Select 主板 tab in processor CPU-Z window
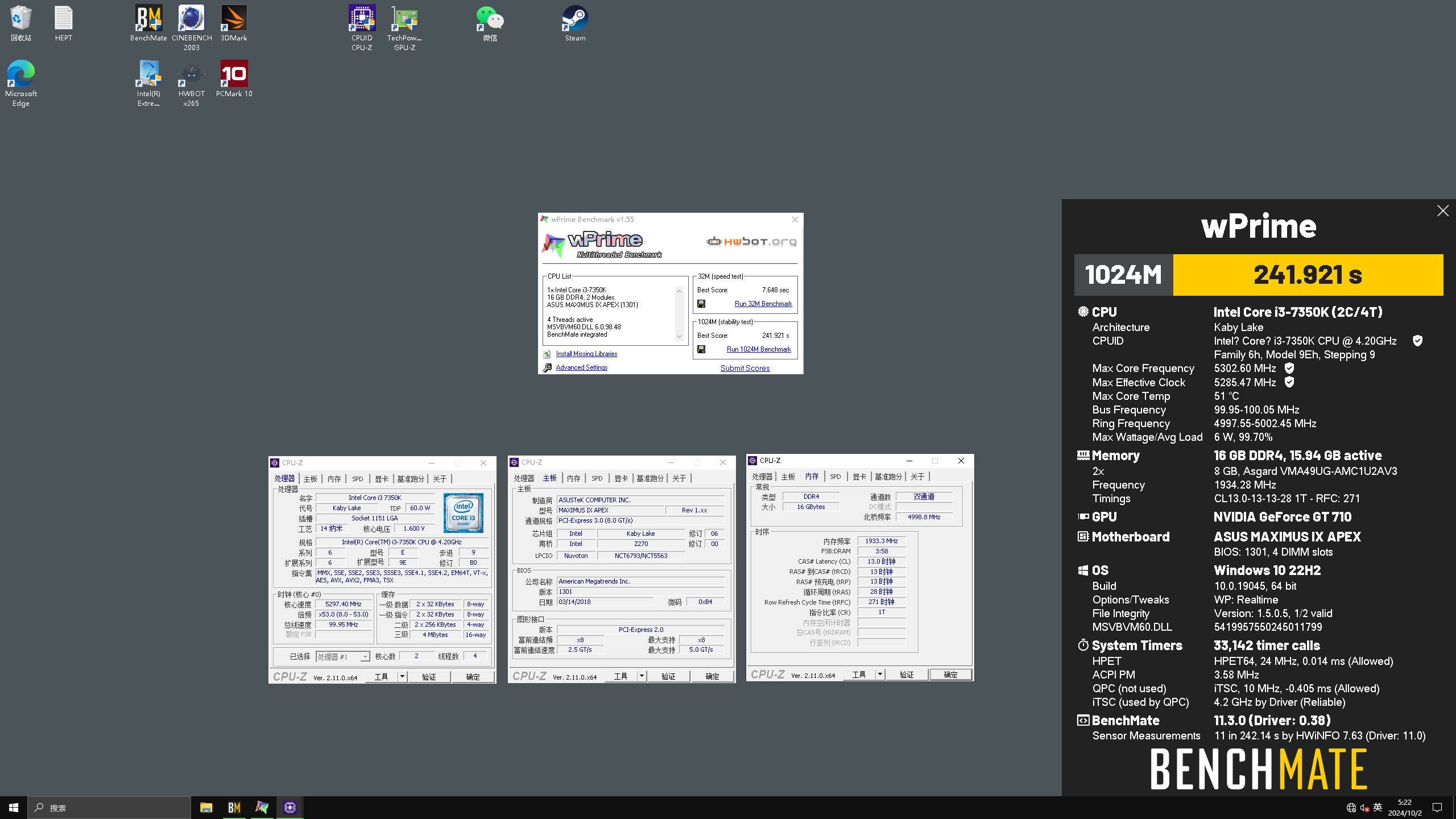Screen dimensions: 1456x819 coord(311,479)
